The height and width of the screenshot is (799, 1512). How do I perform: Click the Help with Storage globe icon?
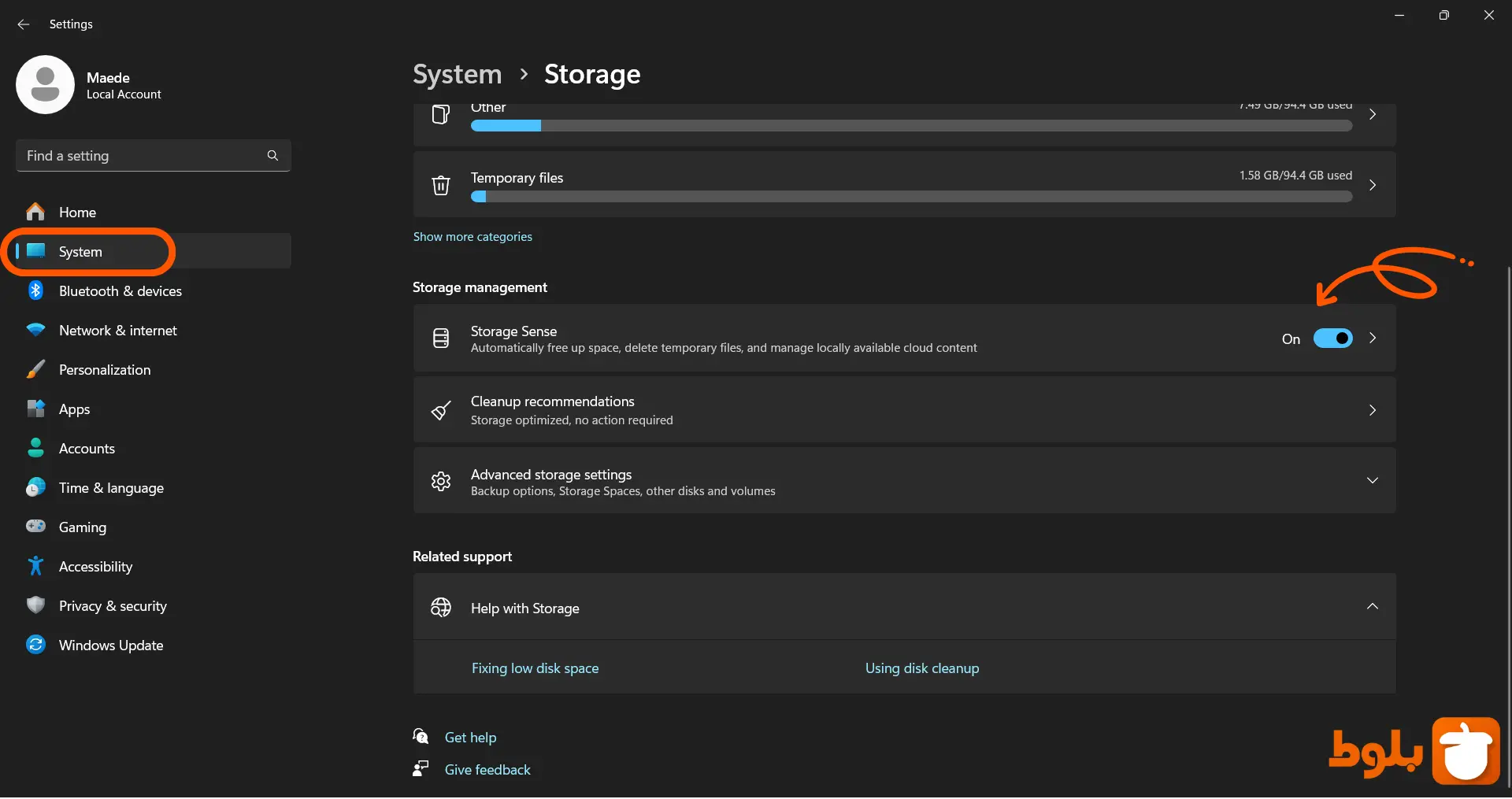[441, 608]
